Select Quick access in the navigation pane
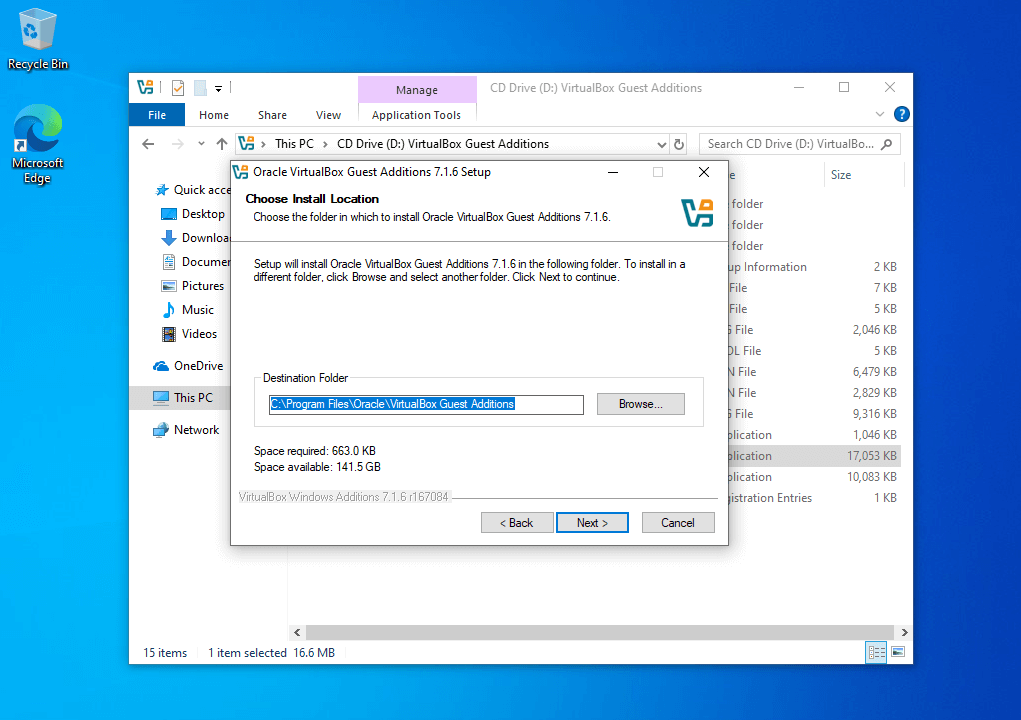 (193, 190)
